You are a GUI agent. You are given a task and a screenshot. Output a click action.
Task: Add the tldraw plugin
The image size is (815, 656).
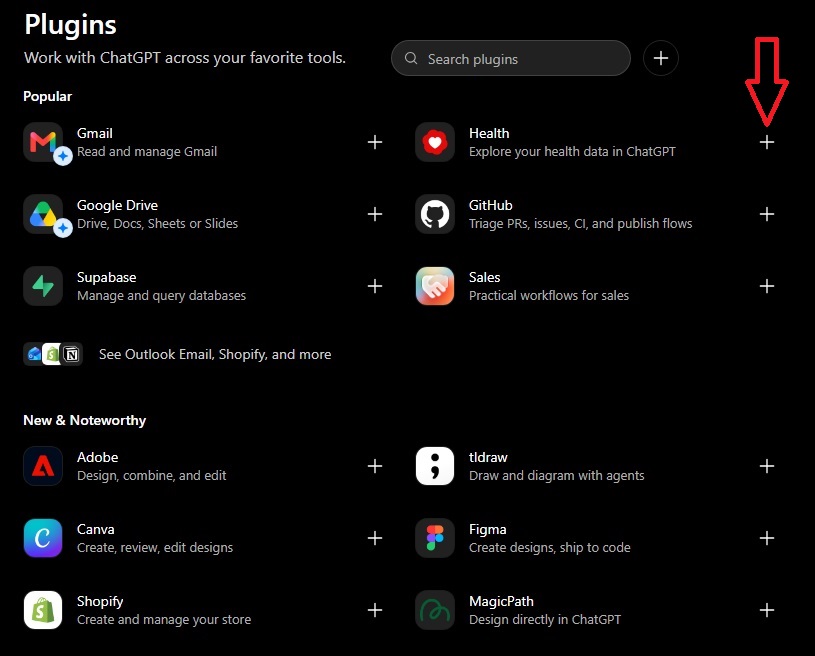click(767, 466)
